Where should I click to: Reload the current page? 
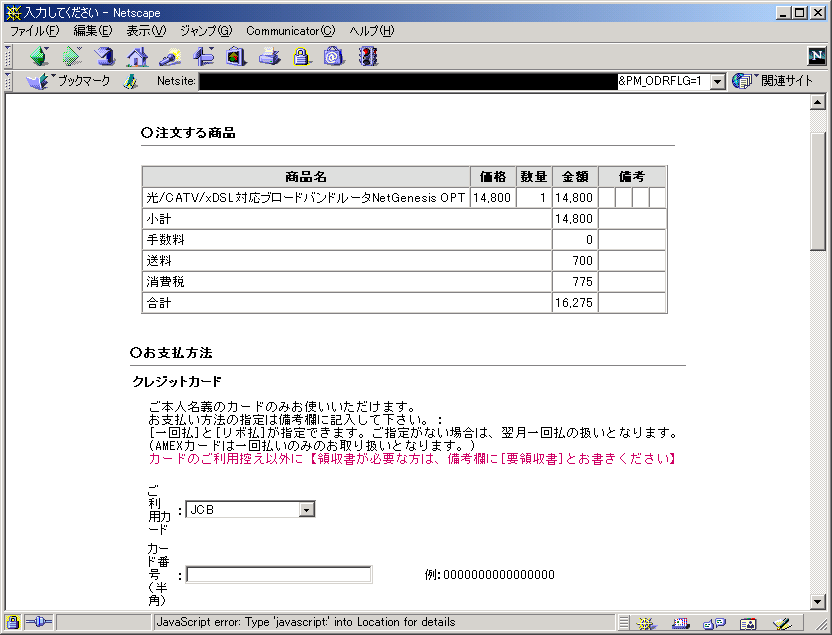click(105, 56)
